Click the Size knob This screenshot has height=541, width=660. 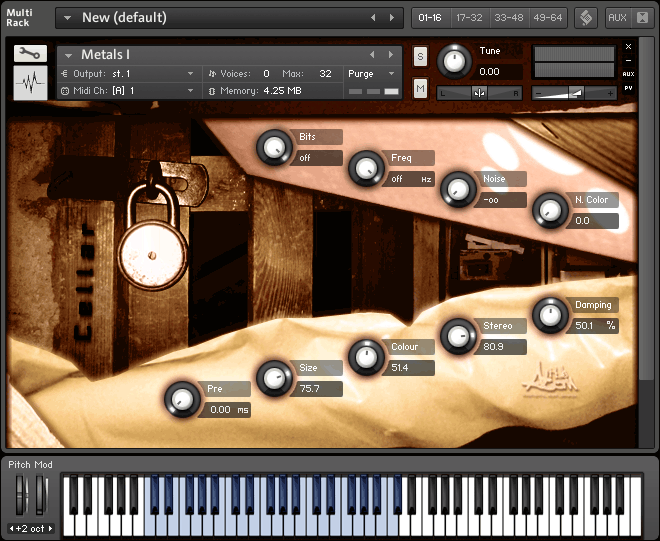(274, 378)
